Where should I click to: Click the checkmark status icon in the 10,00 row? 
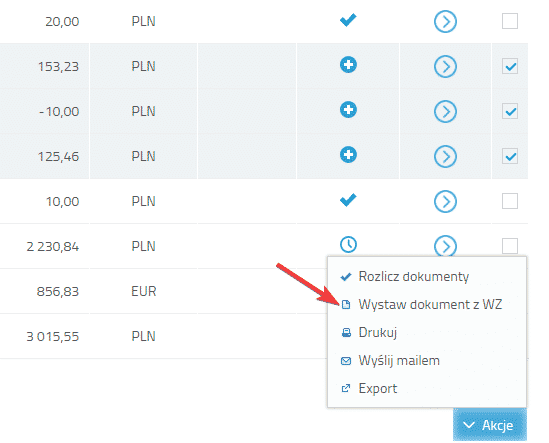[348, 200]
